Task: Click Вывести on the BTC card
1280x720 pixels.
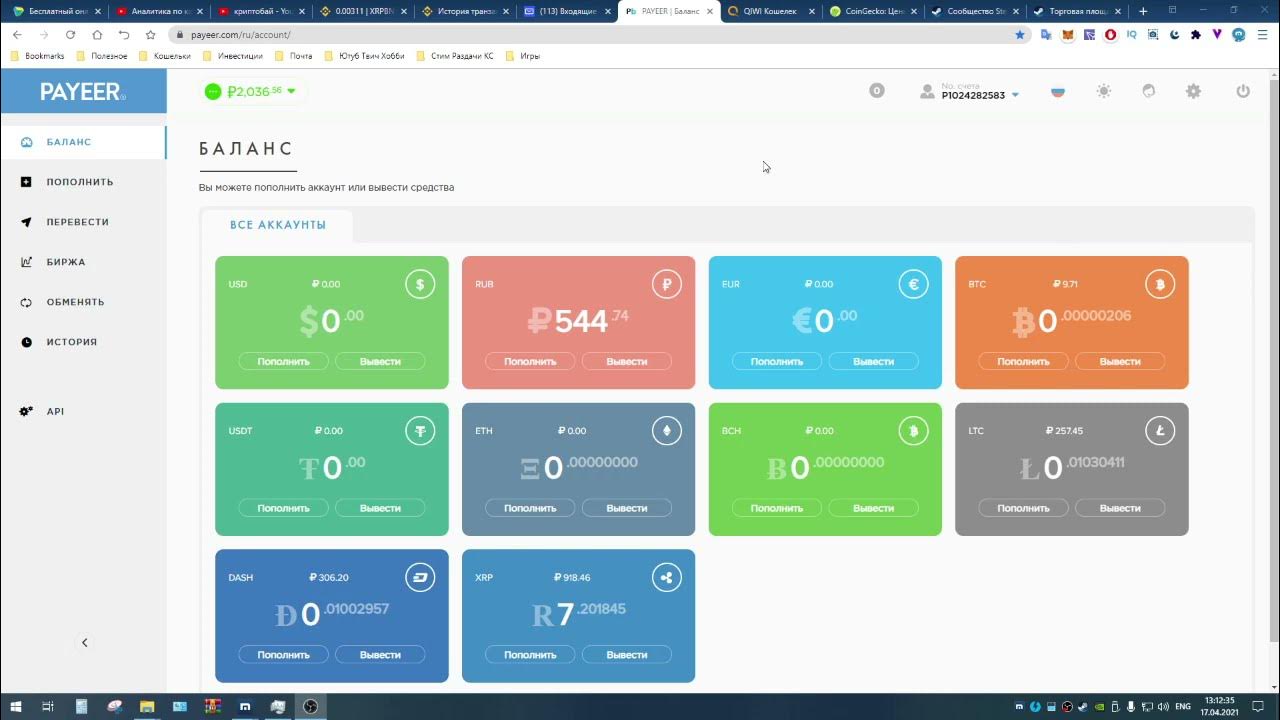Action: (1120, 361)
